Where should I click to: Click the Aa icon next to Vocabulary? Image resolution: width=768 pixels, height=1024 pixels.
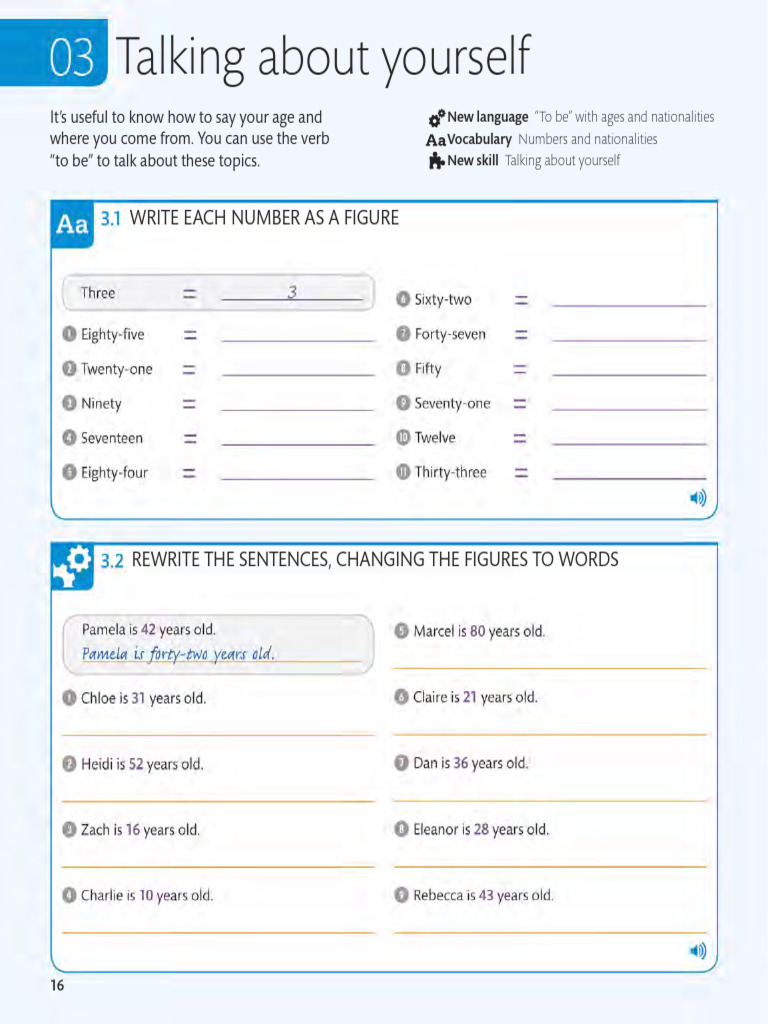(436, 140)
